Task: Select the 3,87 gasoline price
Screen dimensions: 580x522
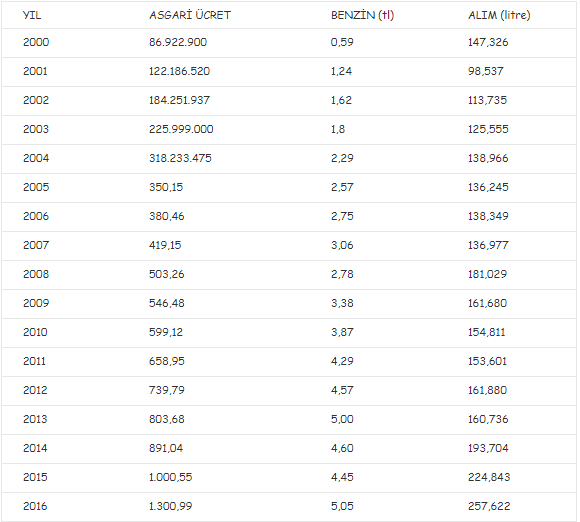Action: click(x=342, y=332)
